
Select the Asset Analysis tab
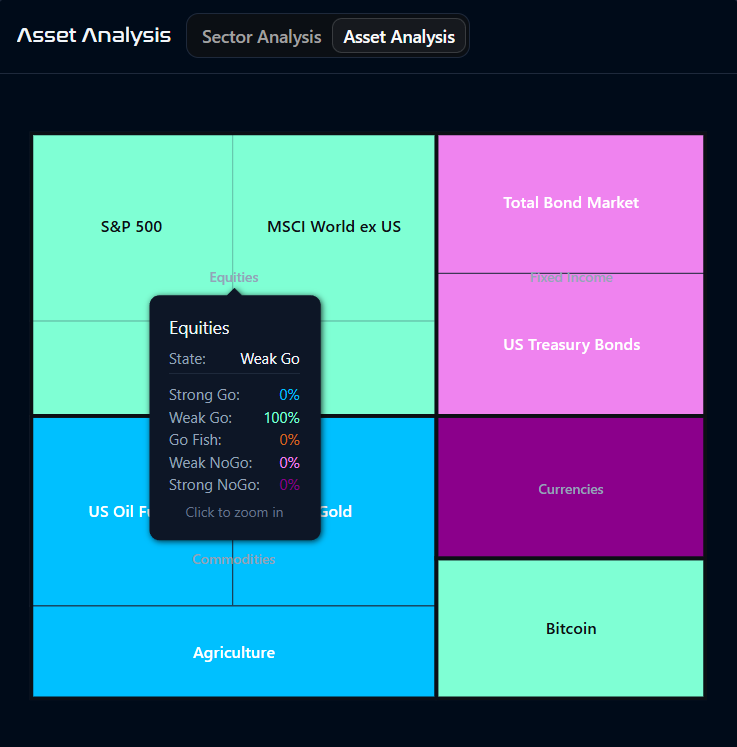pyautogui.click(x=399, y=37)
